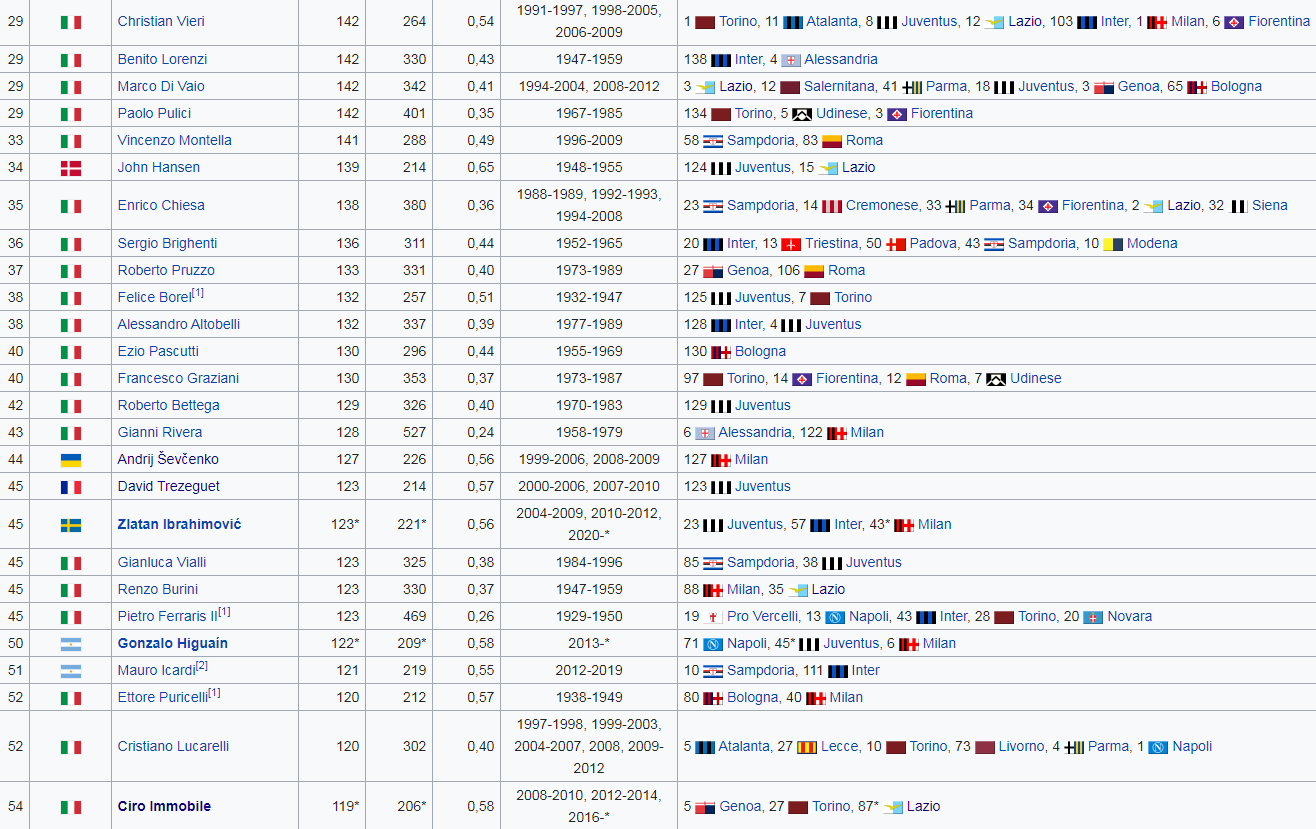Follow the Milan link in Ettore Puricelli's row
This screenshot has width=1316, height=829.
pyautogui.click(x=846, y=698)
